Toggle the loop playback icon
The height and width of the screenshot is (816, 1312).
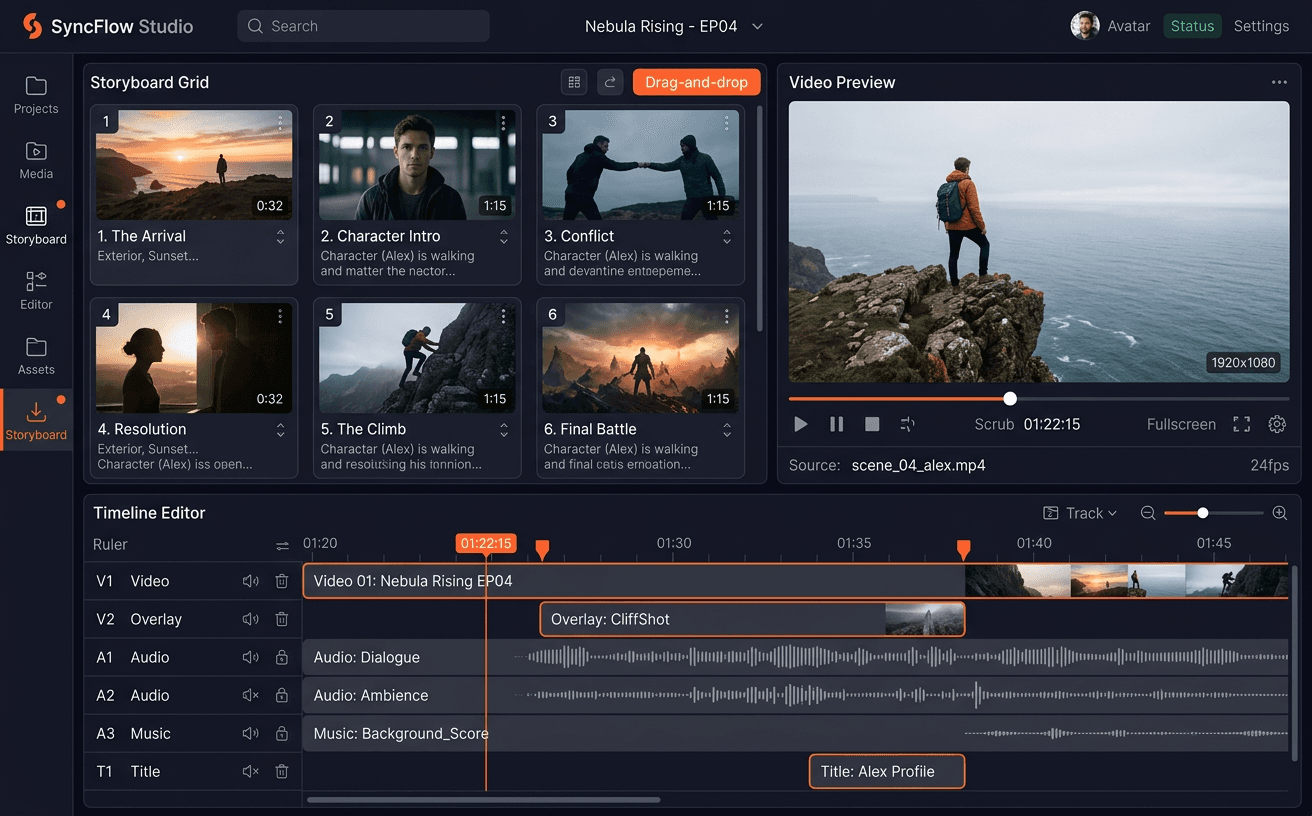tap(908, 424)
